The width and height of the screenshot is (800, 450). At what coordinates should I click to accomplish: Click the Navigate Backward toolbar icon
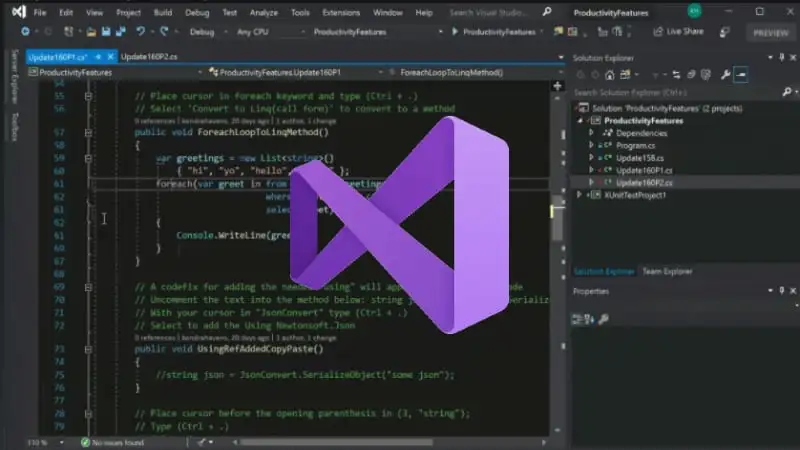point(25,32)
